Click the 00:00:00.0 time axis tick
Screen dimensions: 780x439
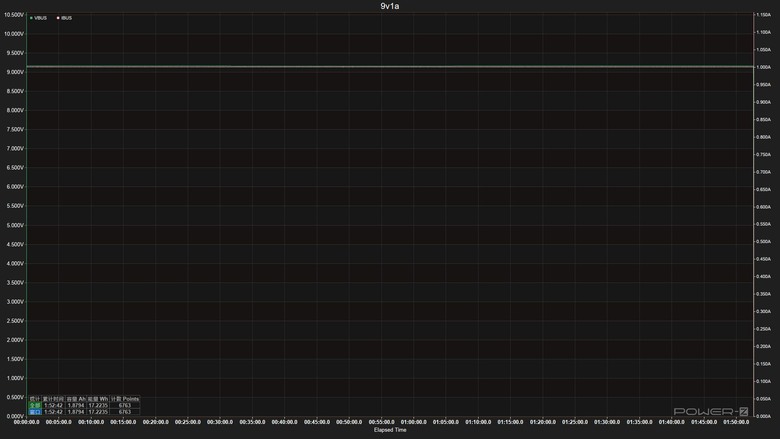pyautogui.click(x=26, y=422)
